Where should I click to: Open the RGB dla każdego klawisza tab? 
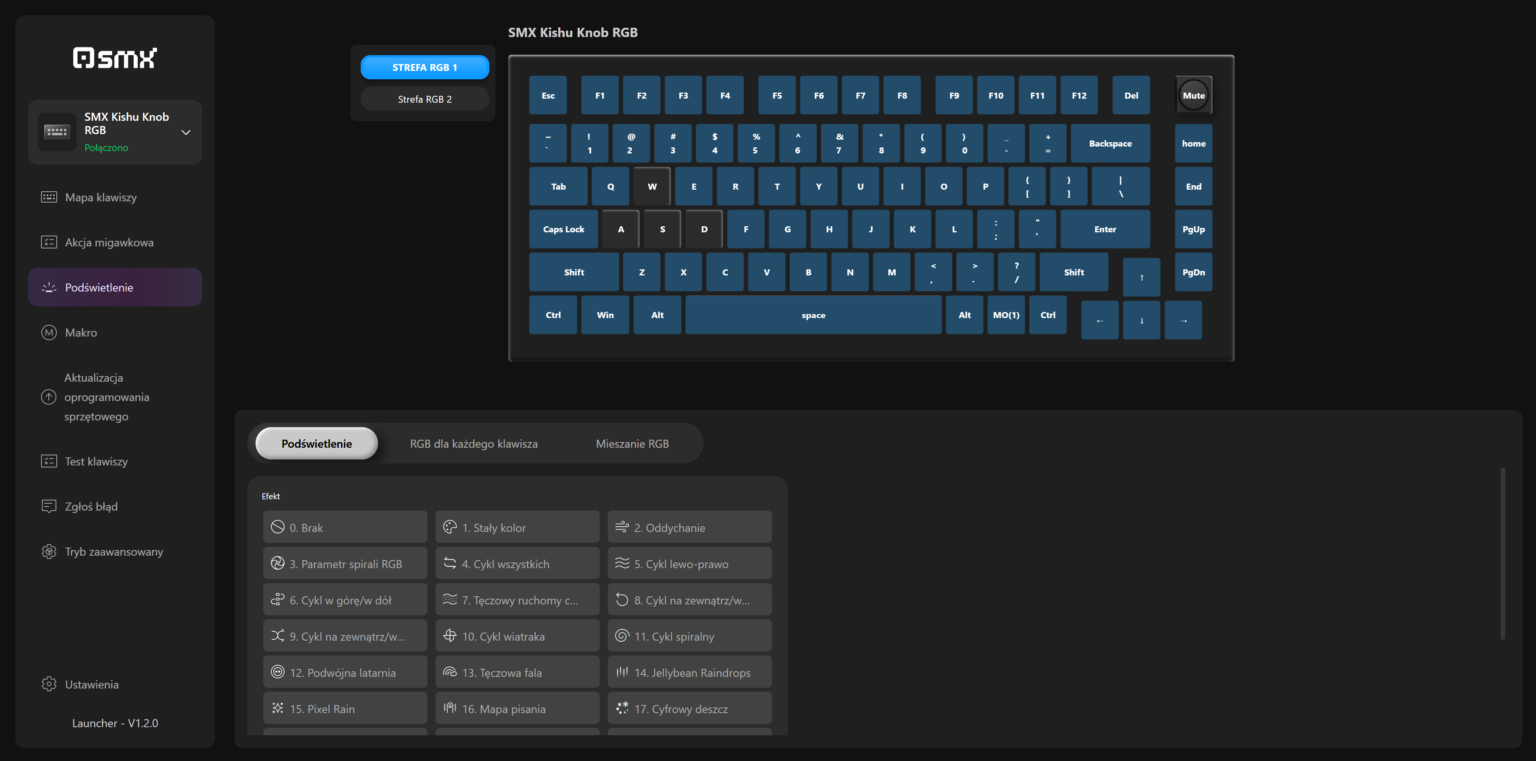473,443
